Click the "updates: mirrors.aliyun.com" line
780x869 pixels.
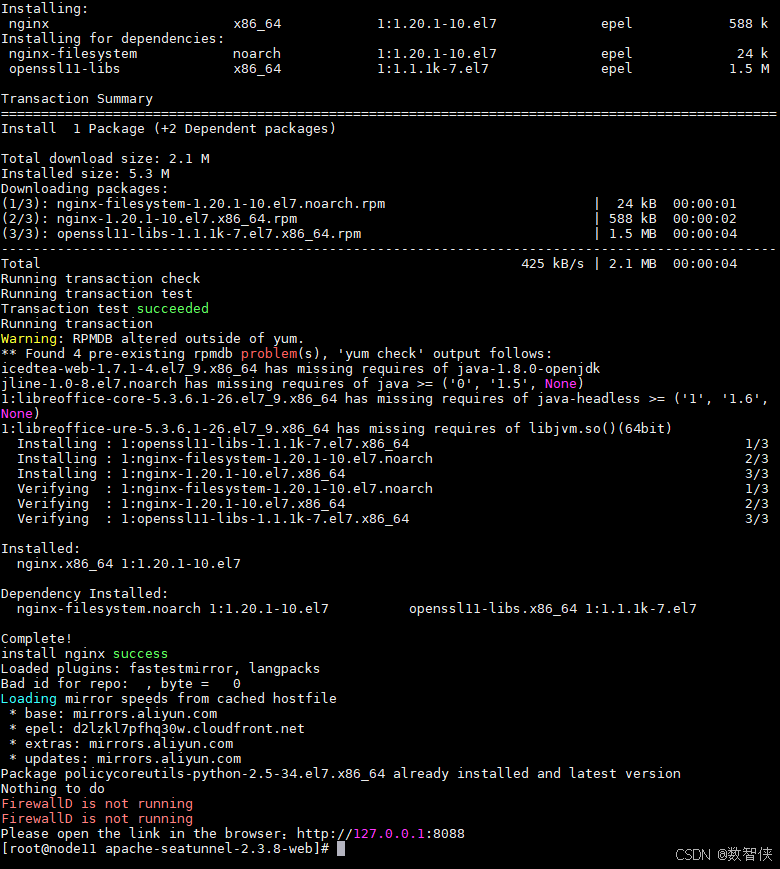tap(125, 758)
